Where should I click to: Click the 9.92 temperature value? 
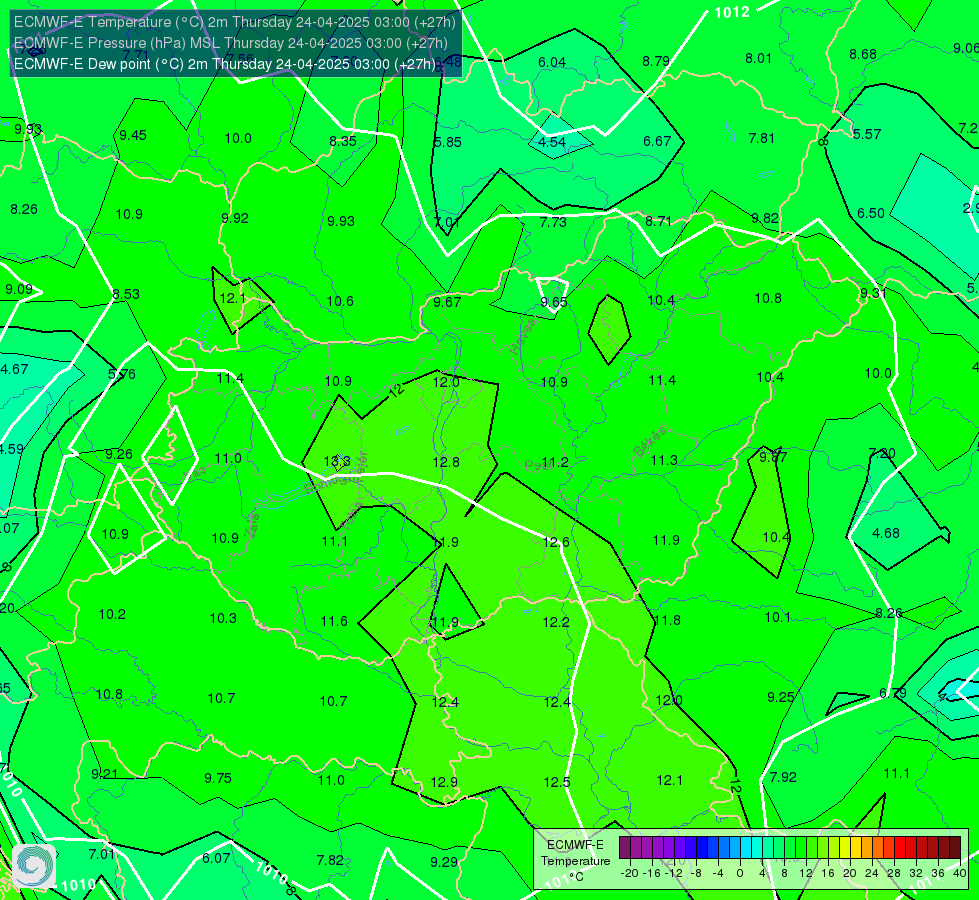(235, 219)
